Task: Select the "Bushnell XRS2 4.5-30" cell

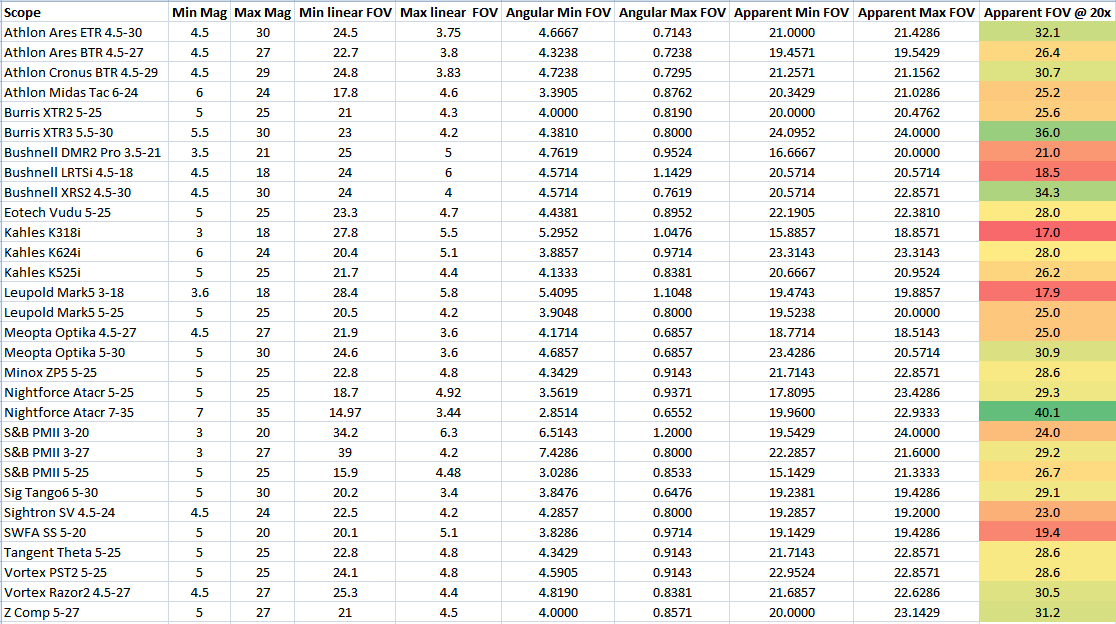Action: (84, 192)
